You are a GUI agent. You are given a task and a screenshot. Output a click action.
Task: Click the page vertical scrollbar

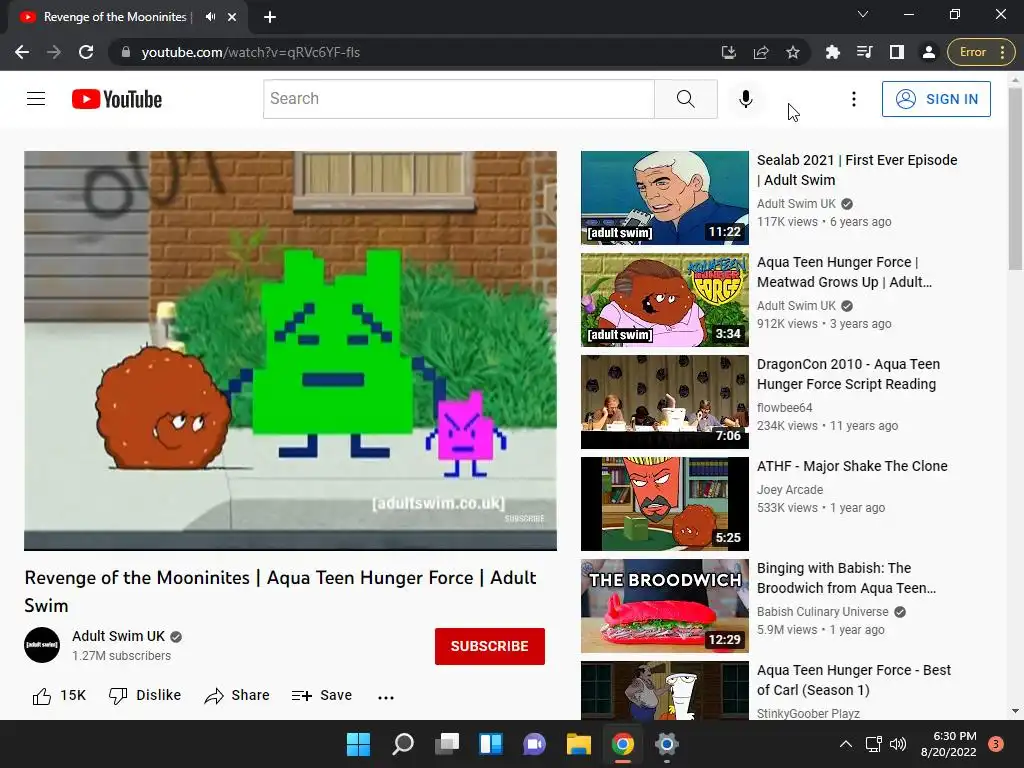1015,178
